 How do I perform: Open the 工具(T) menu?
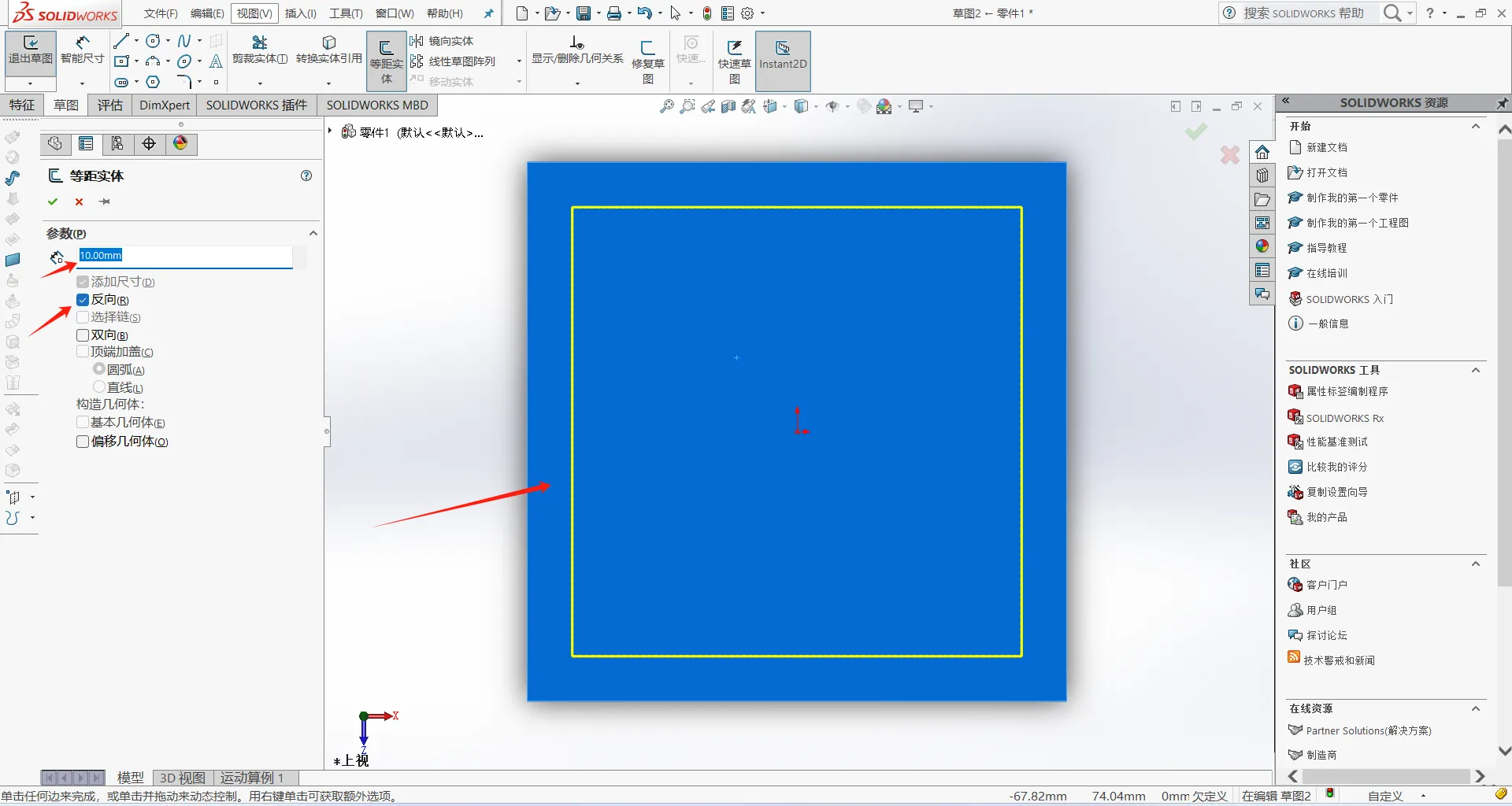(346, 13)
